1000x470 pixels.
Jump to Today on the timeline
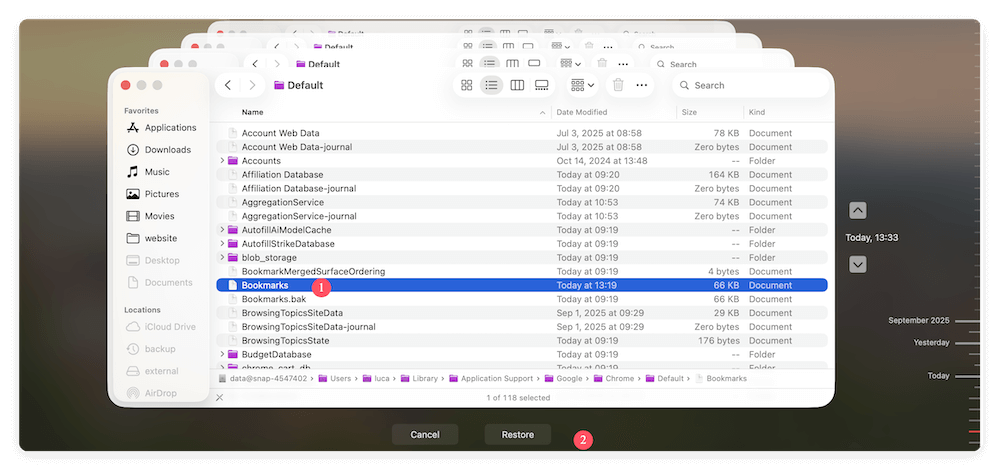click(938, 376)
